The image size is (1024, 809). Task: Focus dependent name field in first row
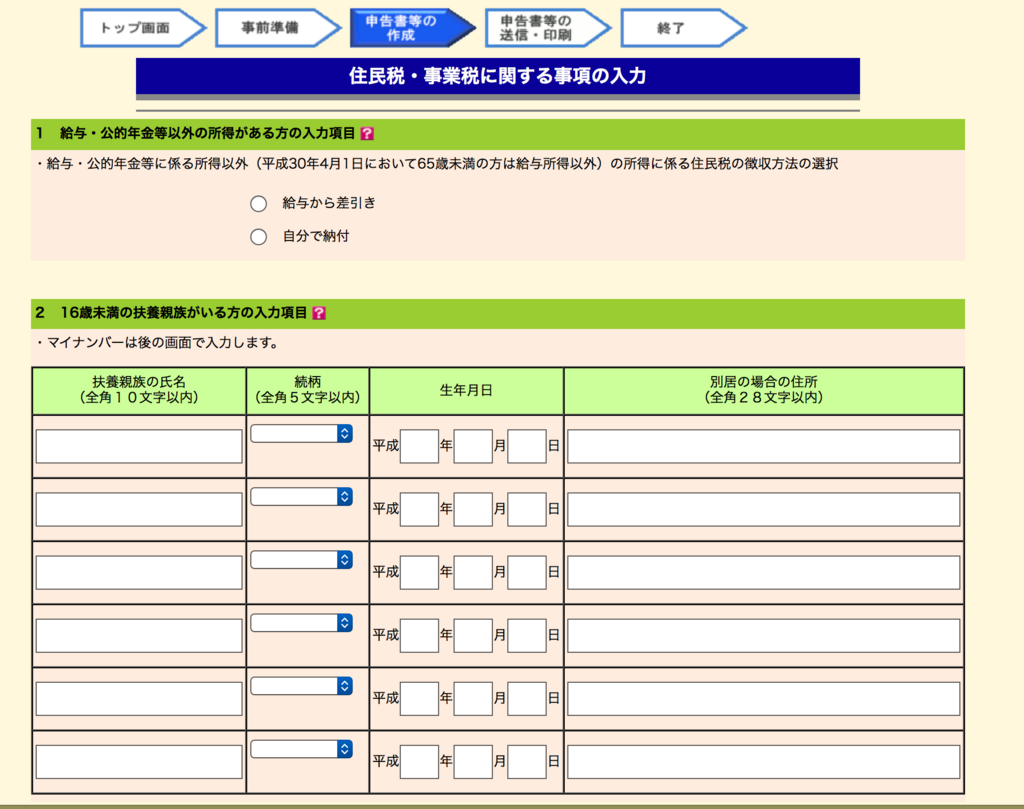(139, 447)
